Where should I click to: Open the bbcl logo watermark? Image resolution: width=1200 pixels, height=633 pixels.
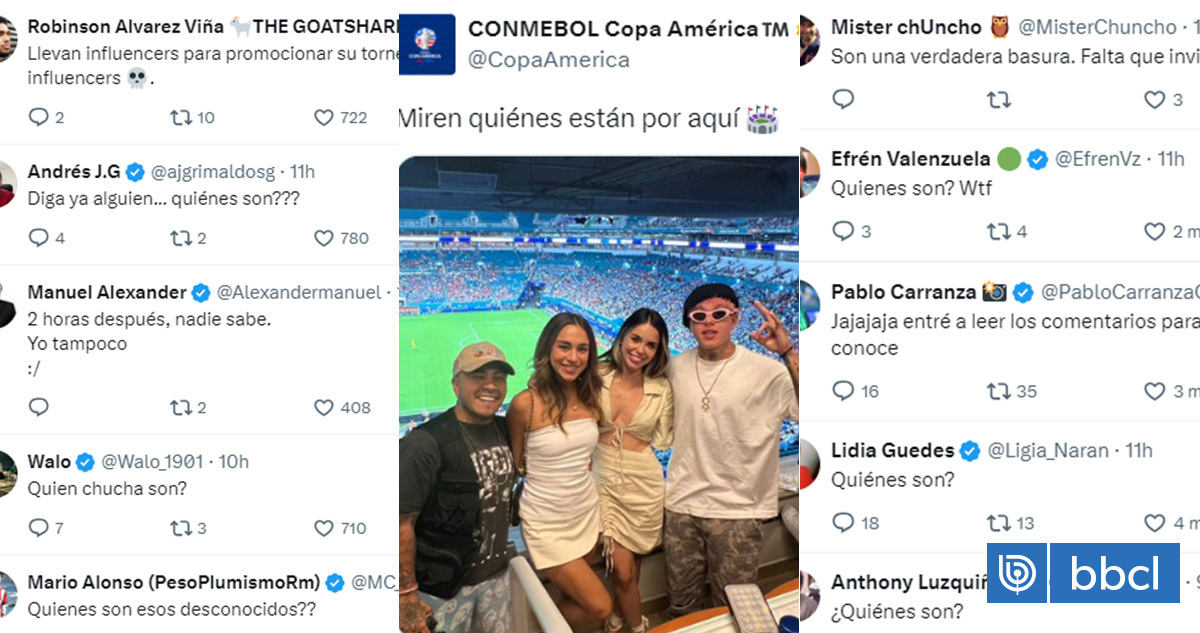coord(1083,573)
